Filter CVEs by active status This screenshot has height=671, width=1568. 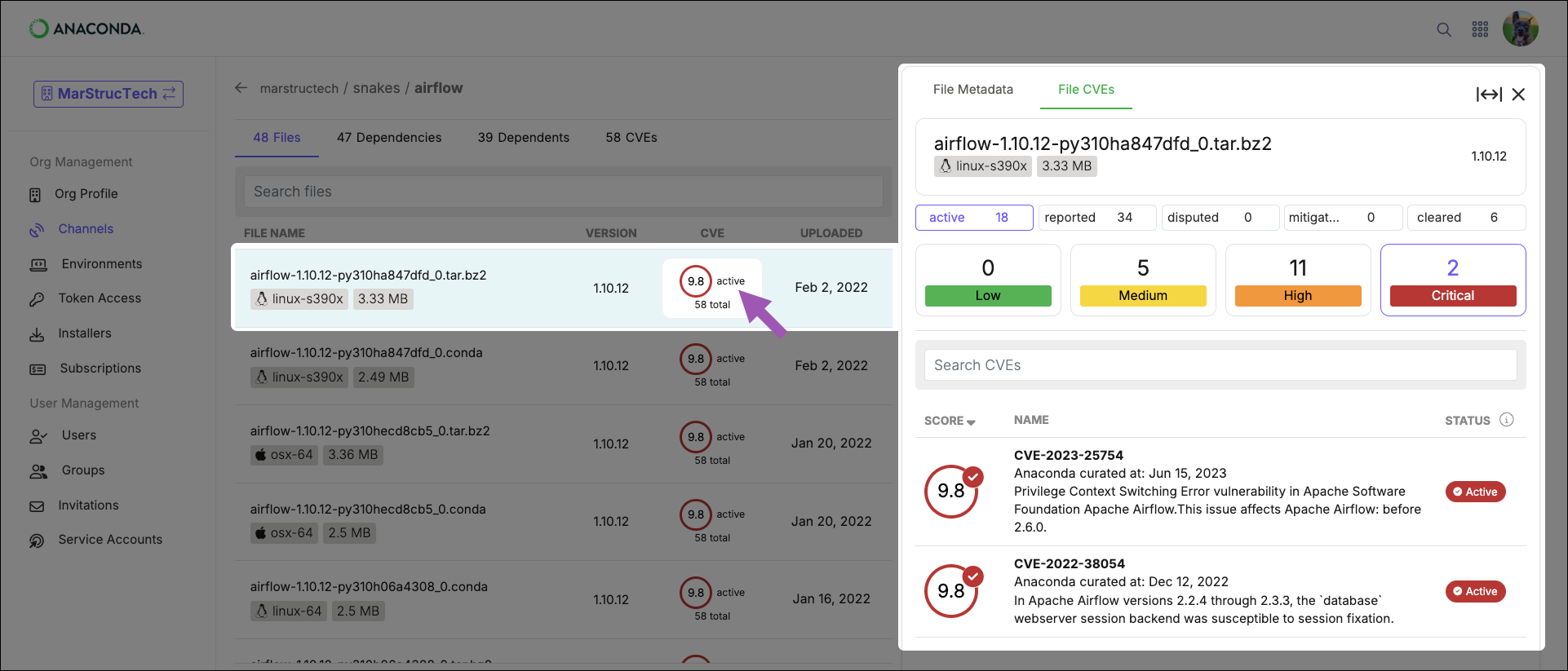(x=974, y=218)
